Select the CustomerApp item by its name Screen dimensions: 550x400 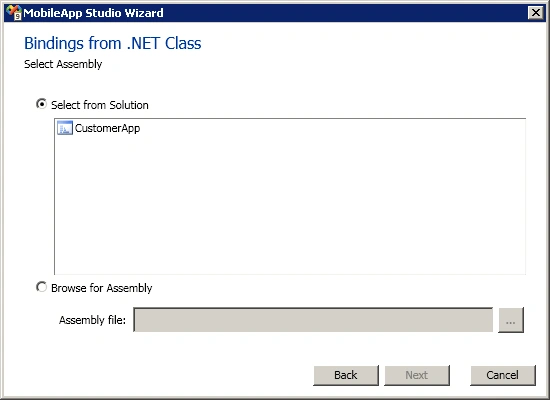point(107,128)
